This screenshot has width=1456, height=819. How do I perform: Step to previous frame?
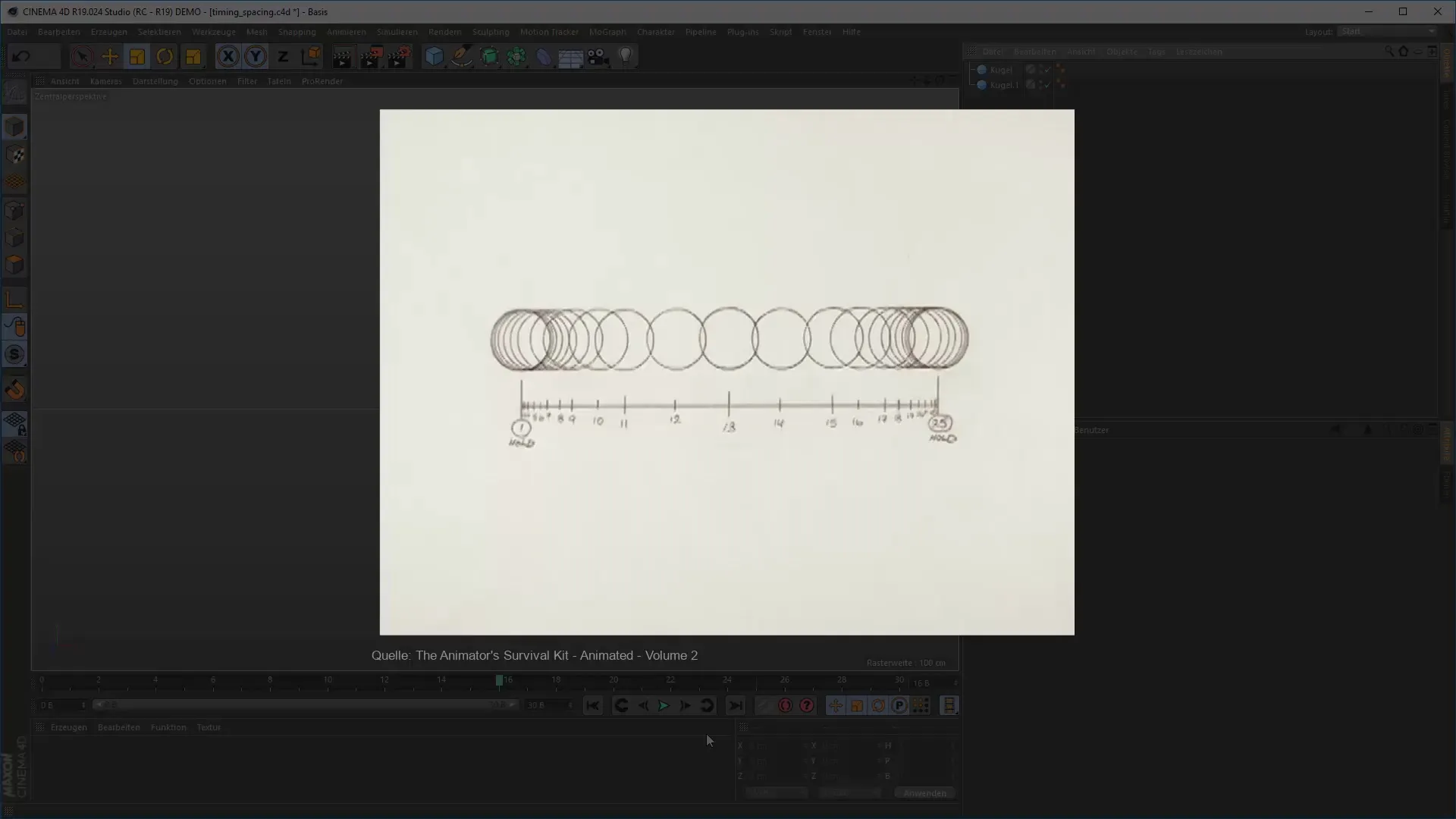[643, 706]
